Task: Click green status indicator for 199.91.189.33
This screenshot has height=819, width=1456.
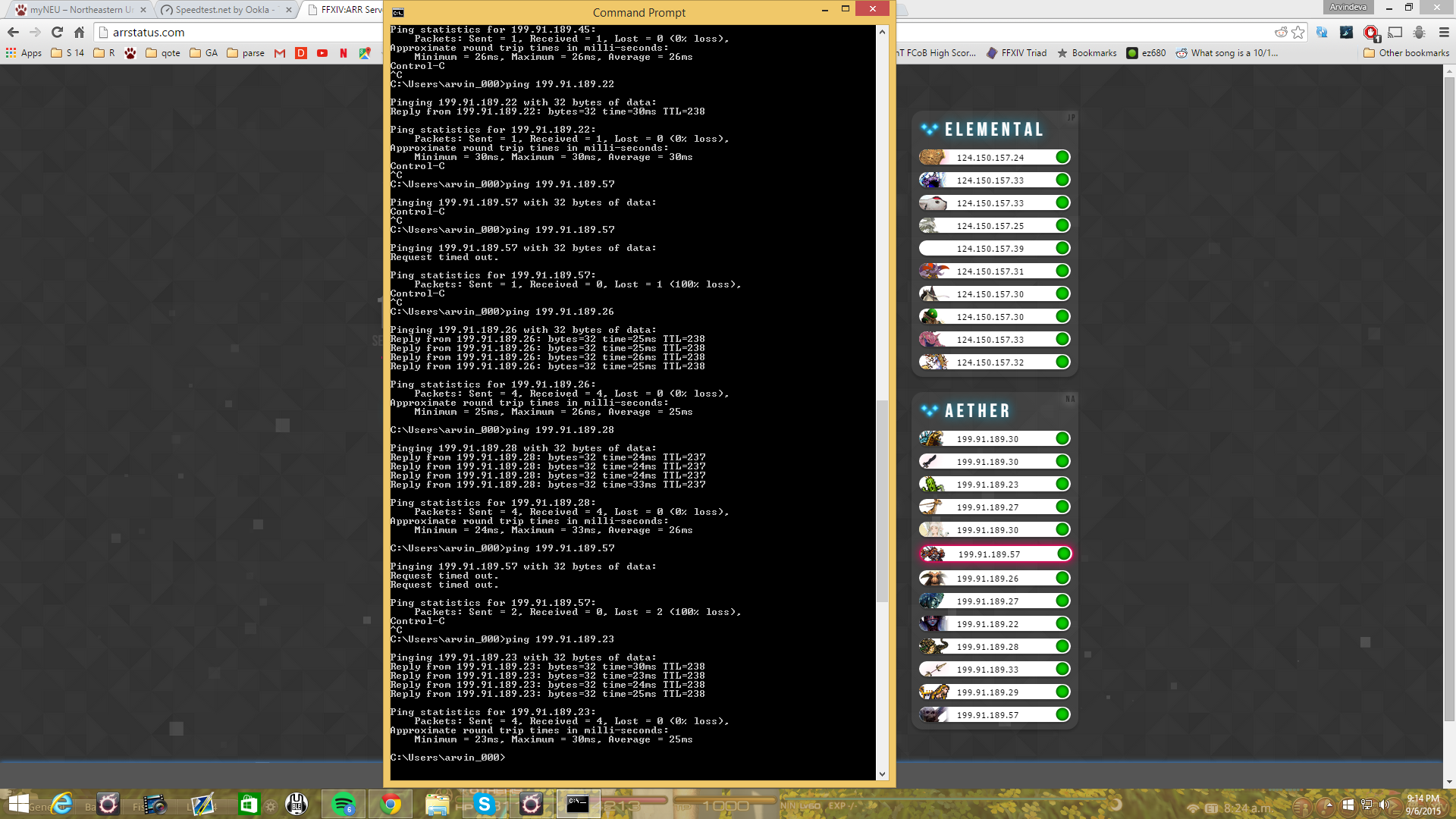Action: pos(1062,669)
